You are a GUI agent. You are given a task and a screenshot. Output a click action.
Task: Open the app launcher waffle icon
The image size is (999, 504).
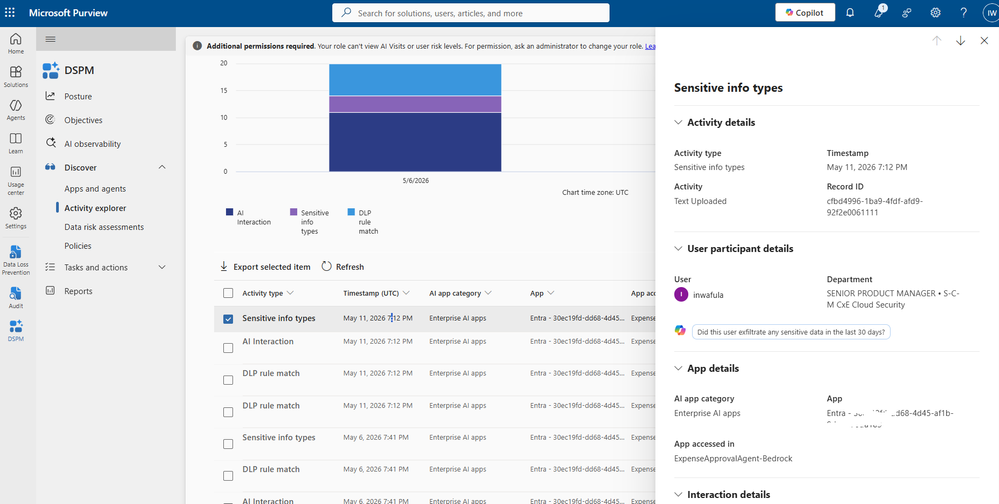pos(10,12)
